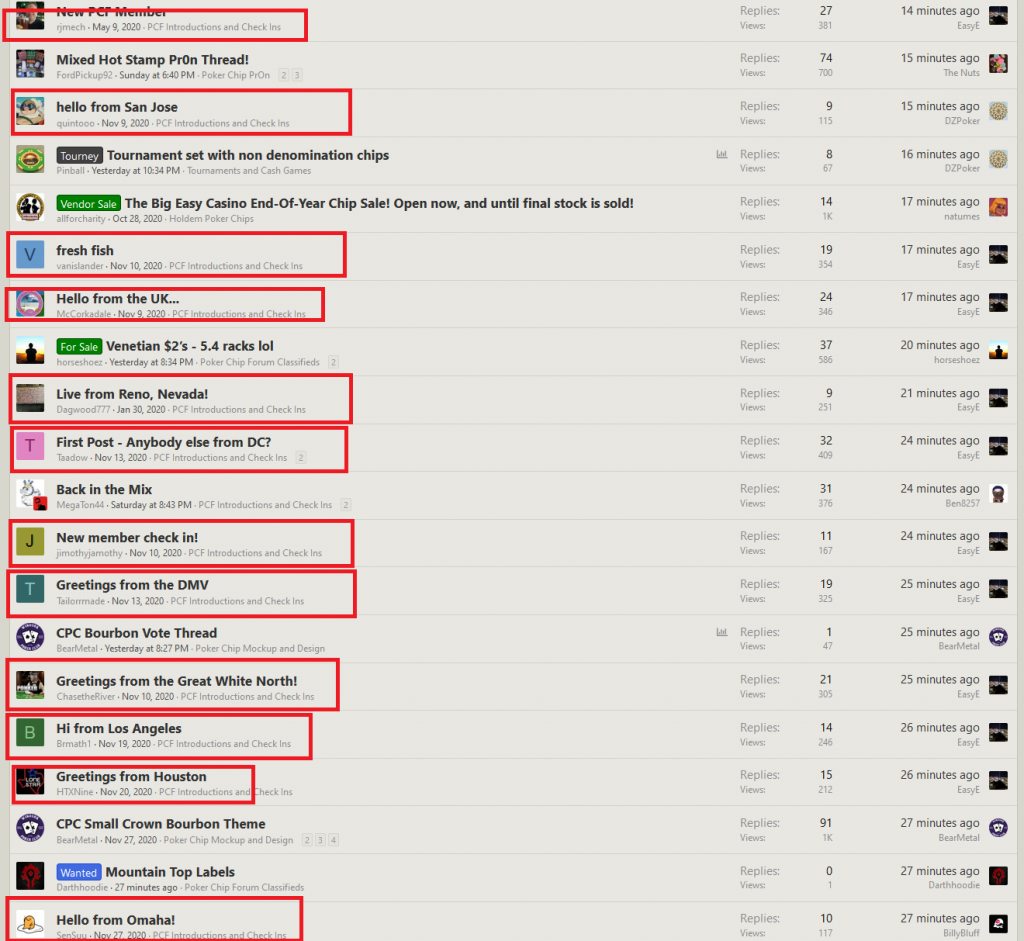Click Tailorrmade's teal "T" avatar
Screen dimensions: 1024x941
pos(30,591)
